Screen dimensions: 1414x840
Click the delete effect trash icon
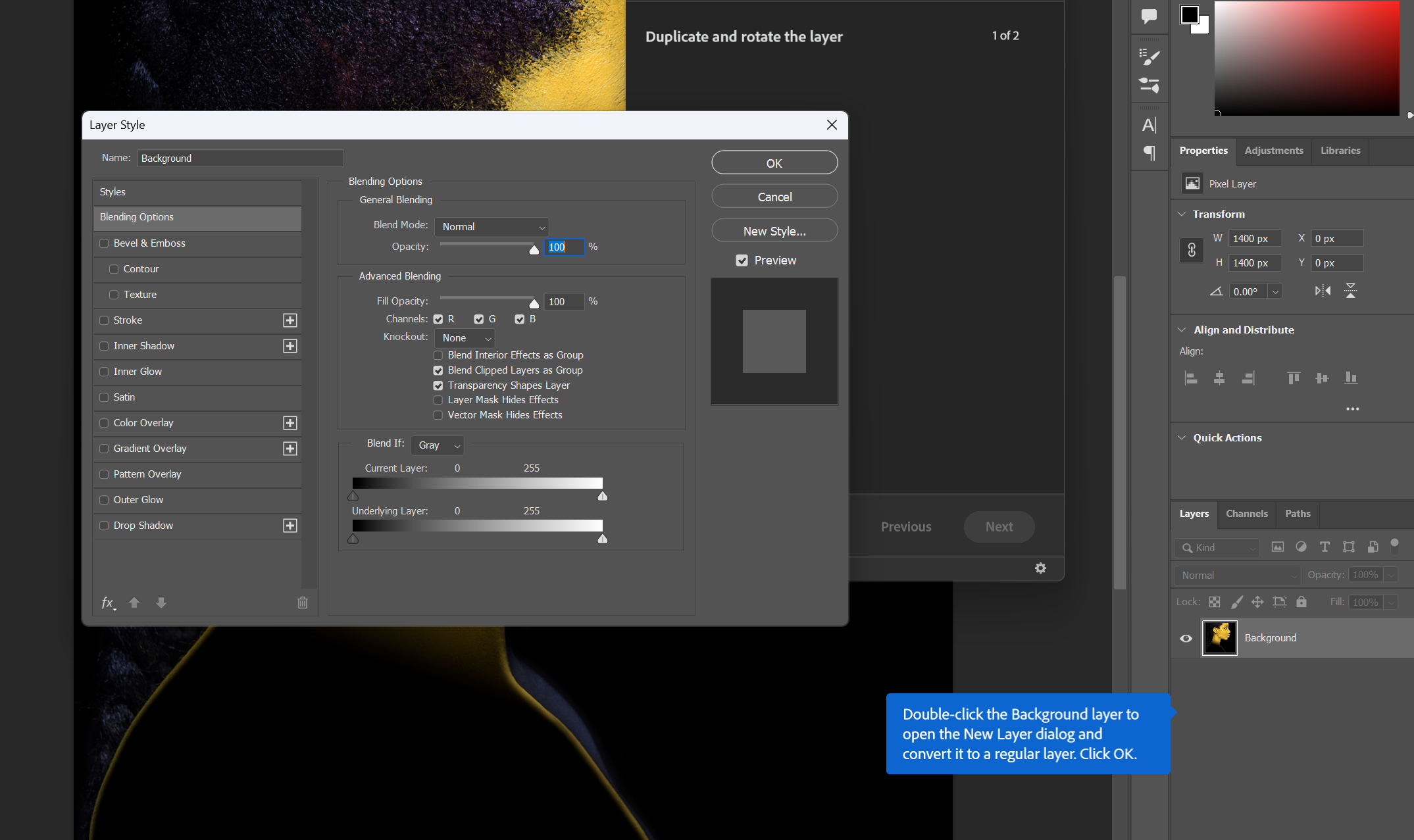(302, 603)
